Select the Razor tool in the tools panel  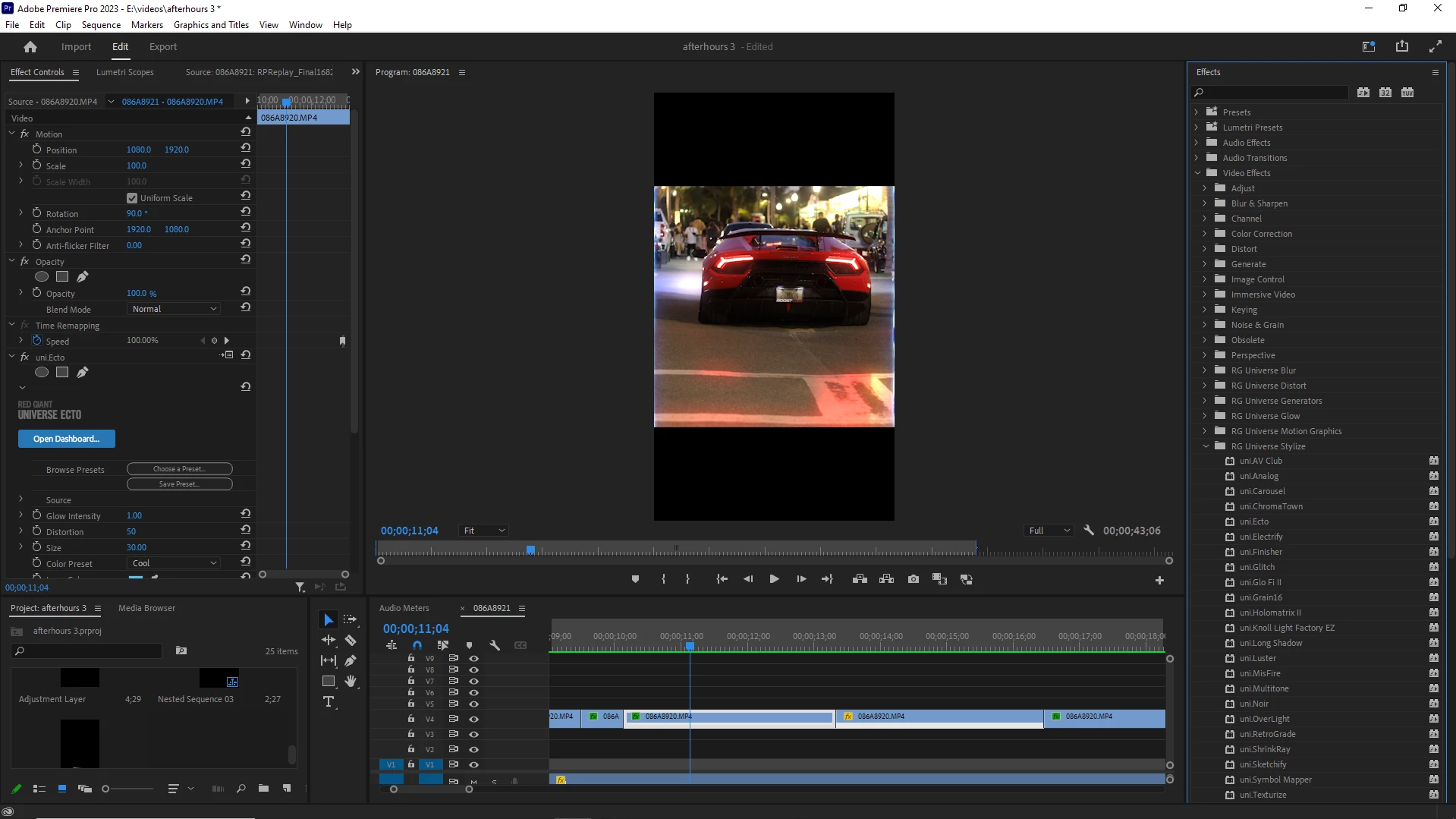coord(351,641)
